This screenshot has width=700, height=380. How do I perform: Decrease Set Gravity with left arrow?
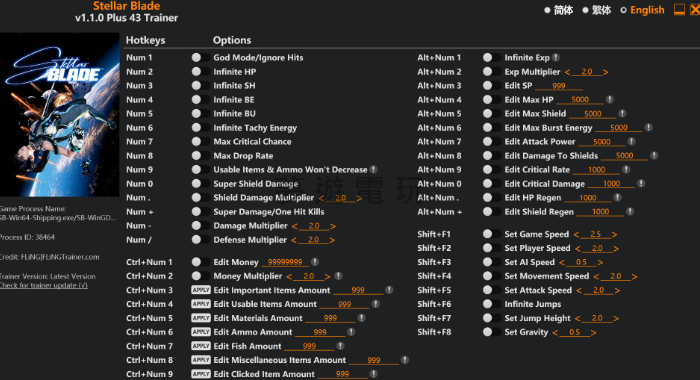coord(555,333)
